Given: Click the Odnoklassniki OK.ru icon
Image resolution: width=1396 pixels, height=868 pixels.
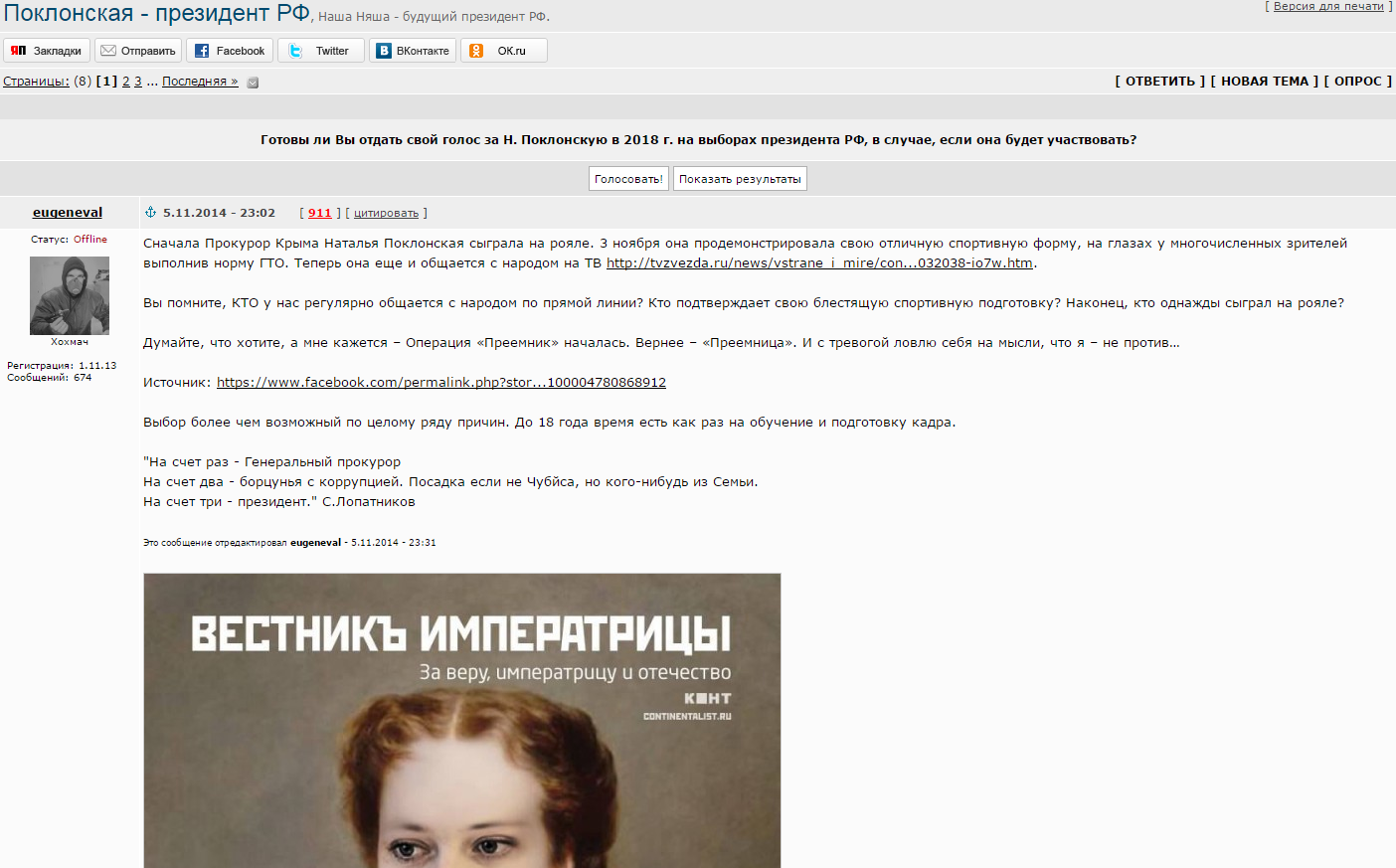Looking at the screenshot, I should (x=476, y=51).
